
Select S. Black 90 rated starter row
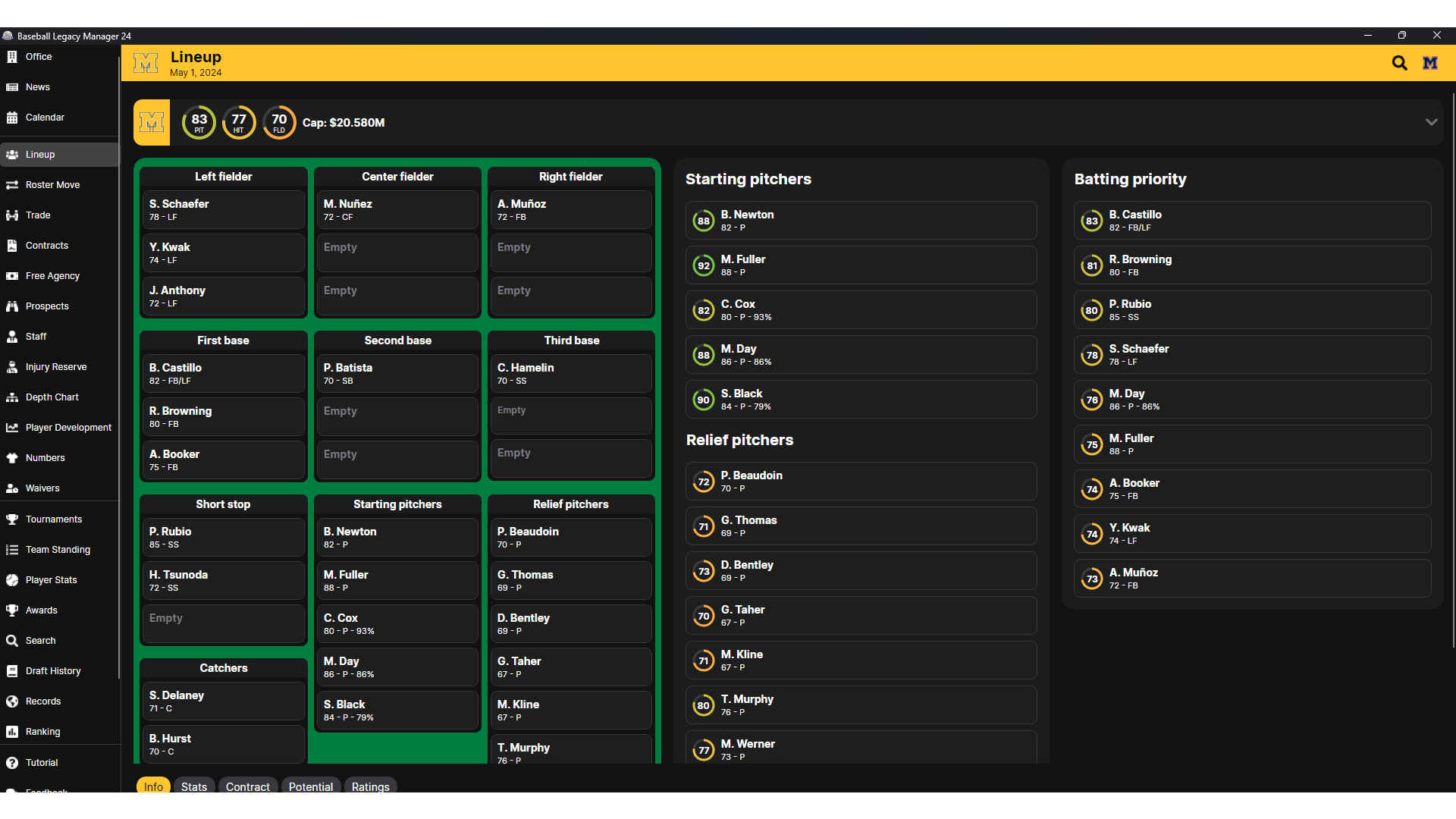click(861, 400)
